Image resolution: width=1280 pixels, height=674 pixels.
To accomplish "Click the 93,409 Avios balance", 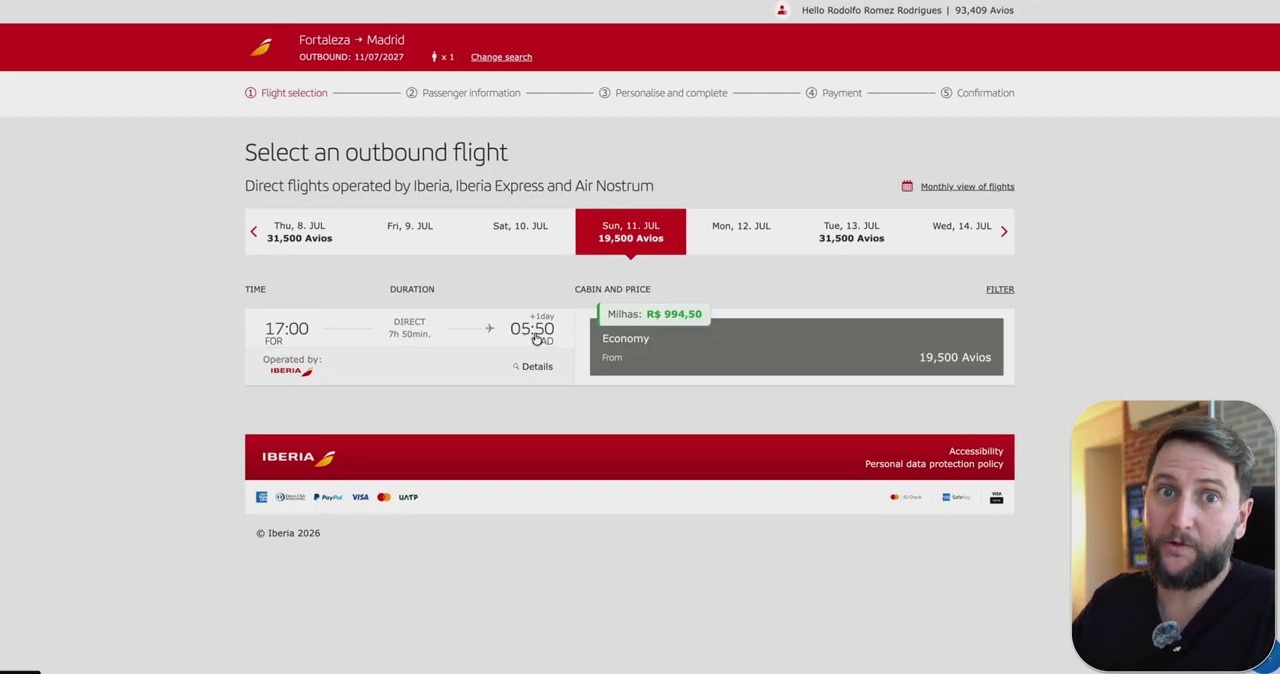I will 984,10.
